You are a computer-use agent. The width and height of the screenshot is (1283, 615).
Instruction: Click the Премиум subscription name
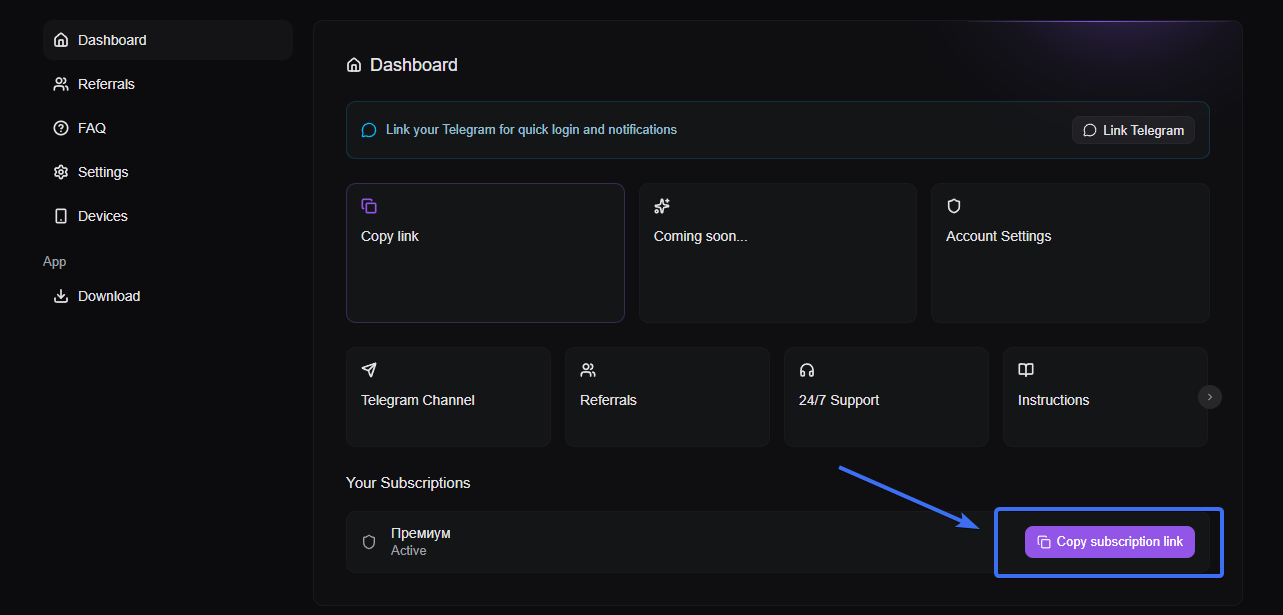click(421, 533)
